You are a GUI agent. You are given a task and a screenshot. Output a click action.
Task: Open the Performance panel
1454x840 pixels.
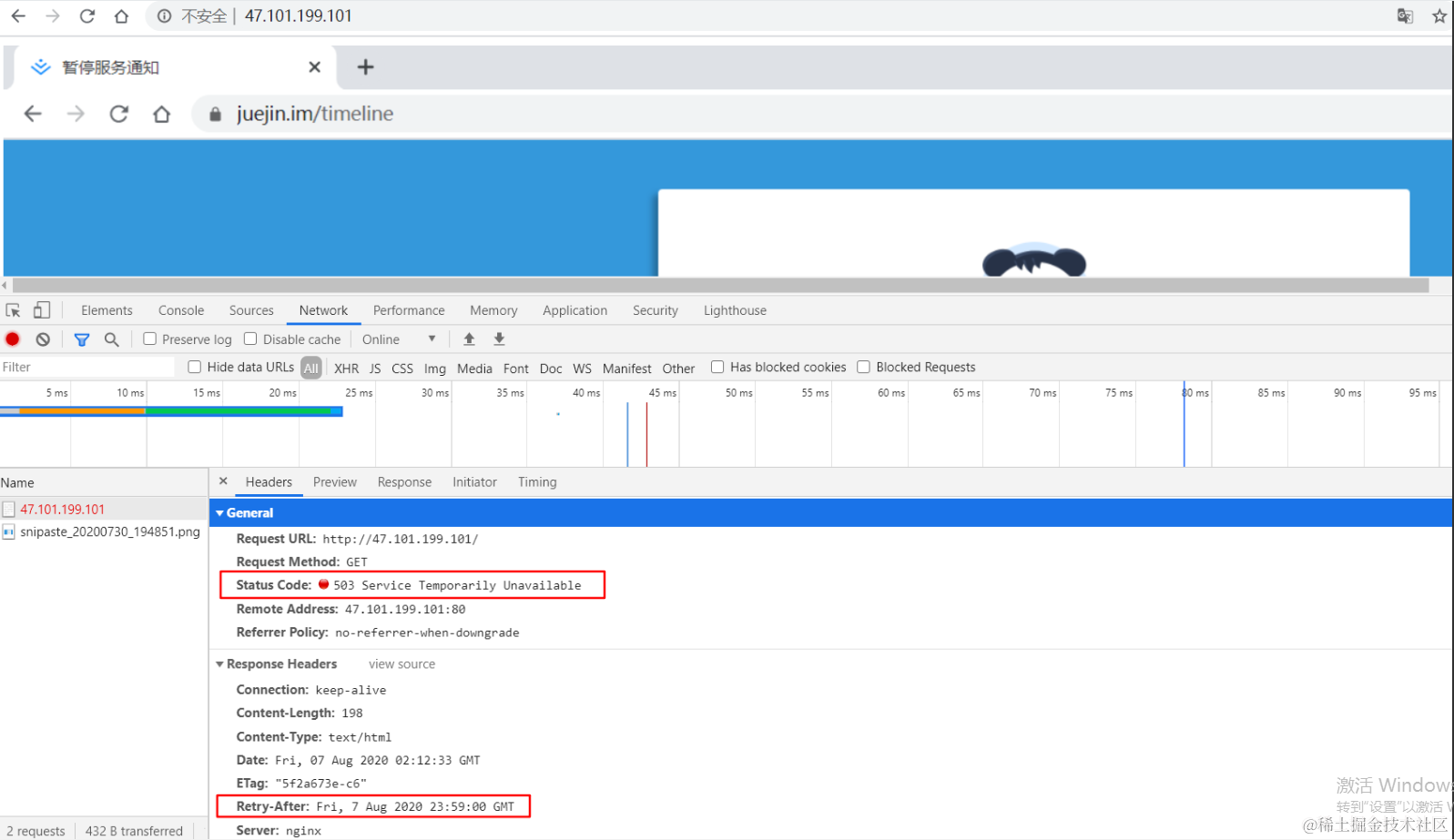tap(409, 310)
